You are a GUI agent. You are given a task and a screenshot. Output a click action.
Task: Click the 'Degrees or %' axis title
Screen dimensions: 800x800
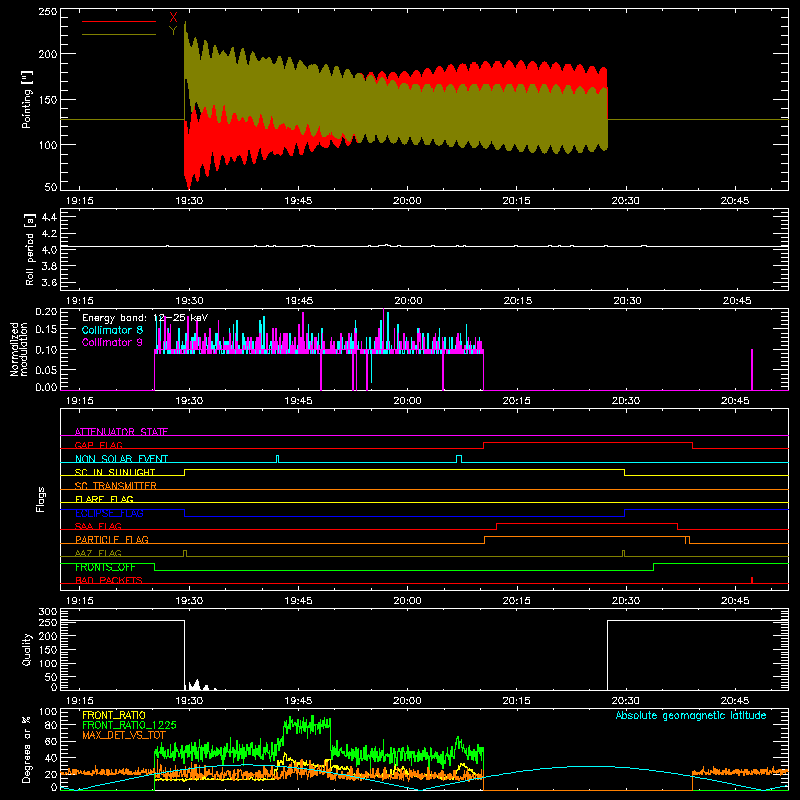[x=27, y=749]
